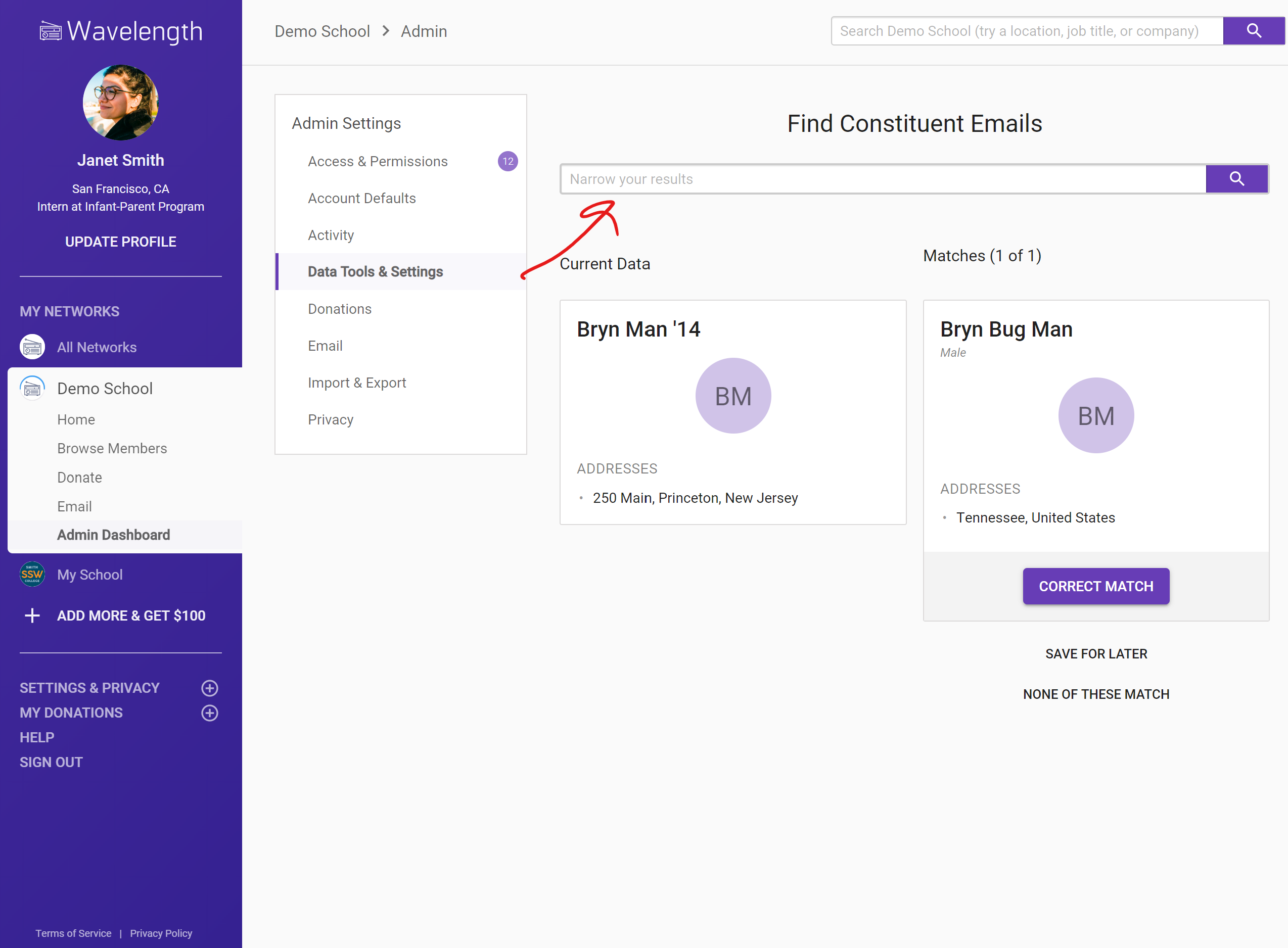This screenshot has width=1288, height=948.
Task: Click the Narrow results search magnifier button
Action: tap(1236, 179)
